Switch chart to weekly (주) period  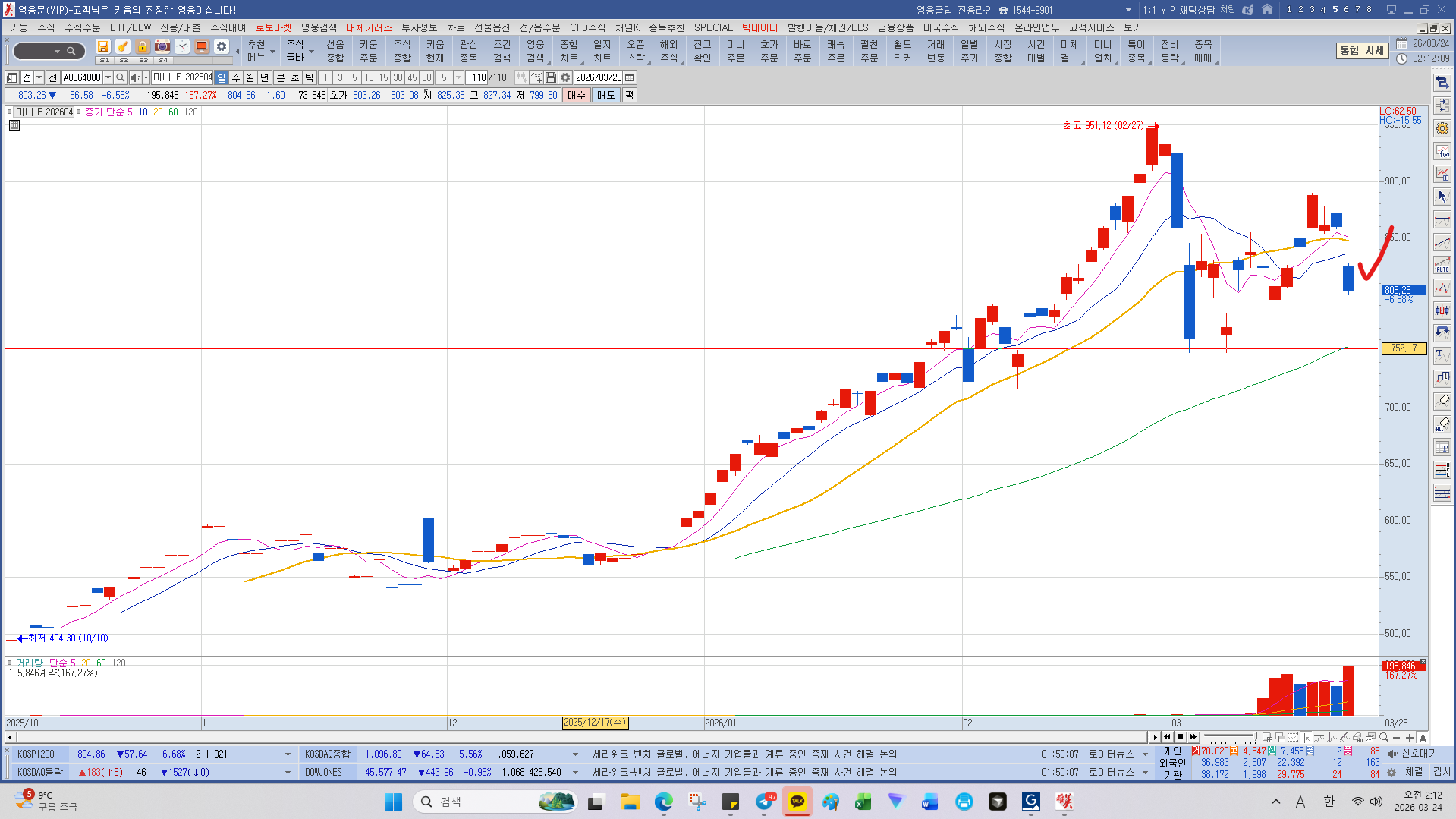pos(236,77)
